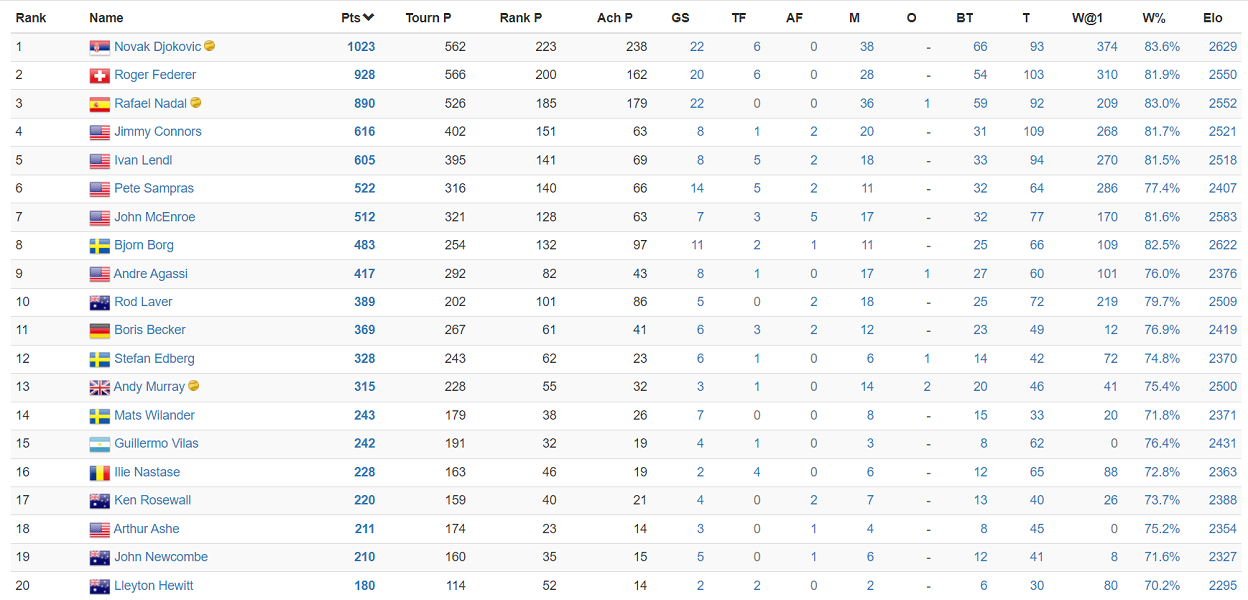Viewport: 1248px width, 600px height.
Task: Click the Argentine flag beside Guillermo Vilas
Action: pos(99,444)
